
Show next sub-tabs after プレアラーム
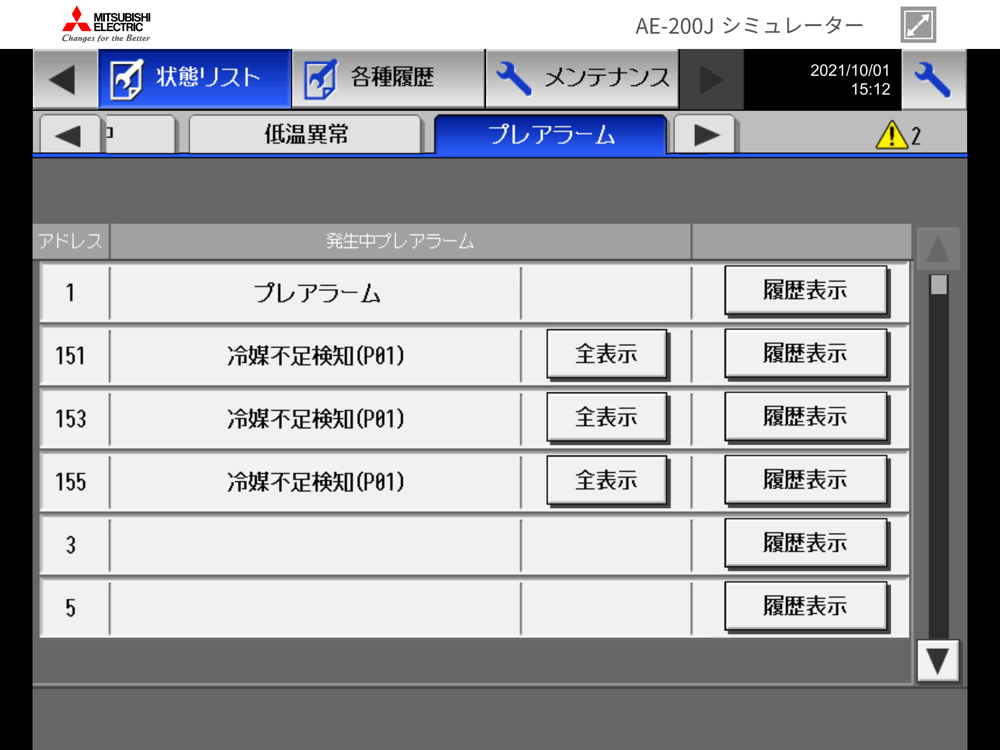coord(705,135)
